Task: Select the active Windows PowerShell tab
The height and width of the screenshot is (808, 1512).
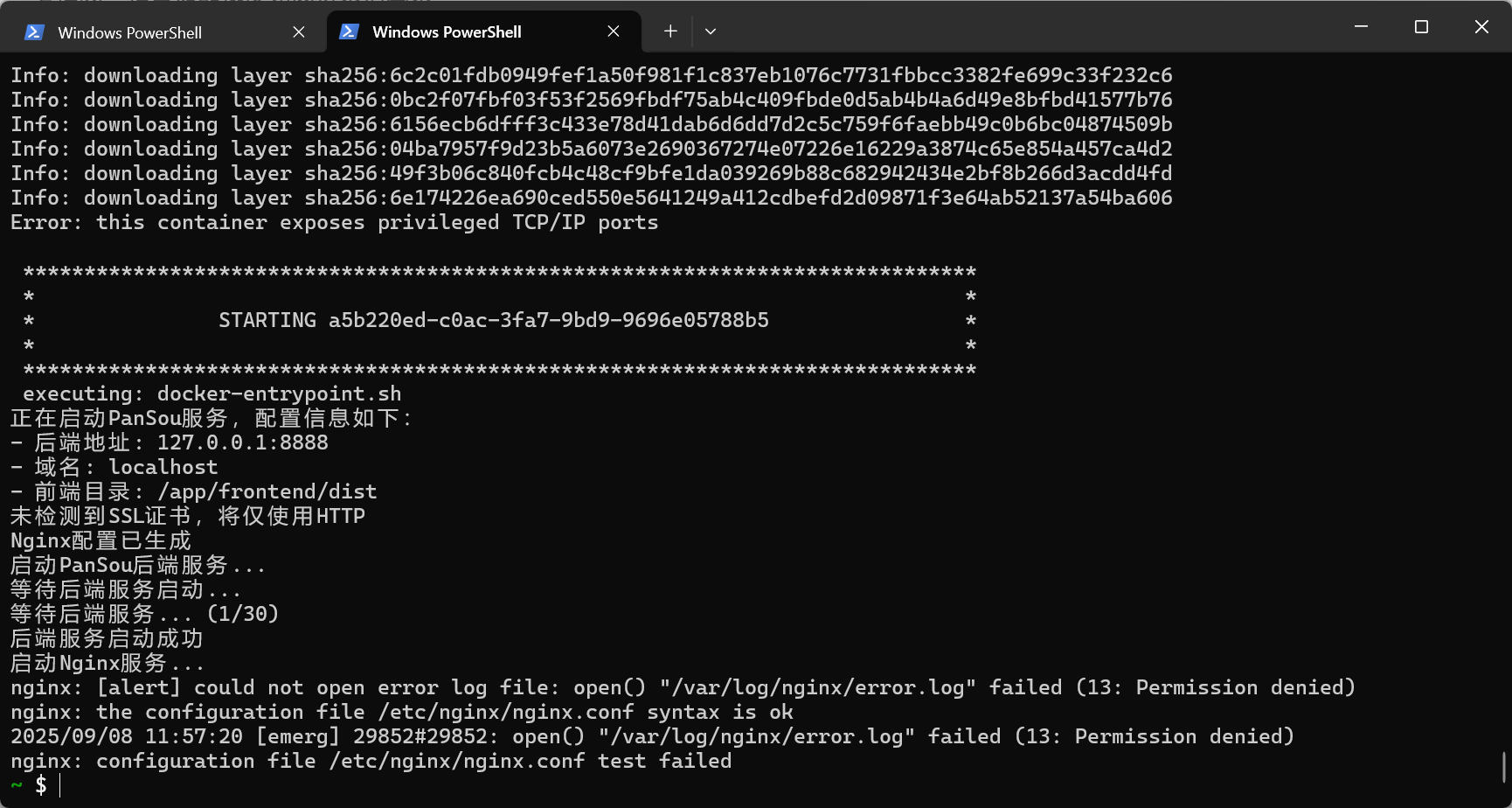Action: [446, 31]
